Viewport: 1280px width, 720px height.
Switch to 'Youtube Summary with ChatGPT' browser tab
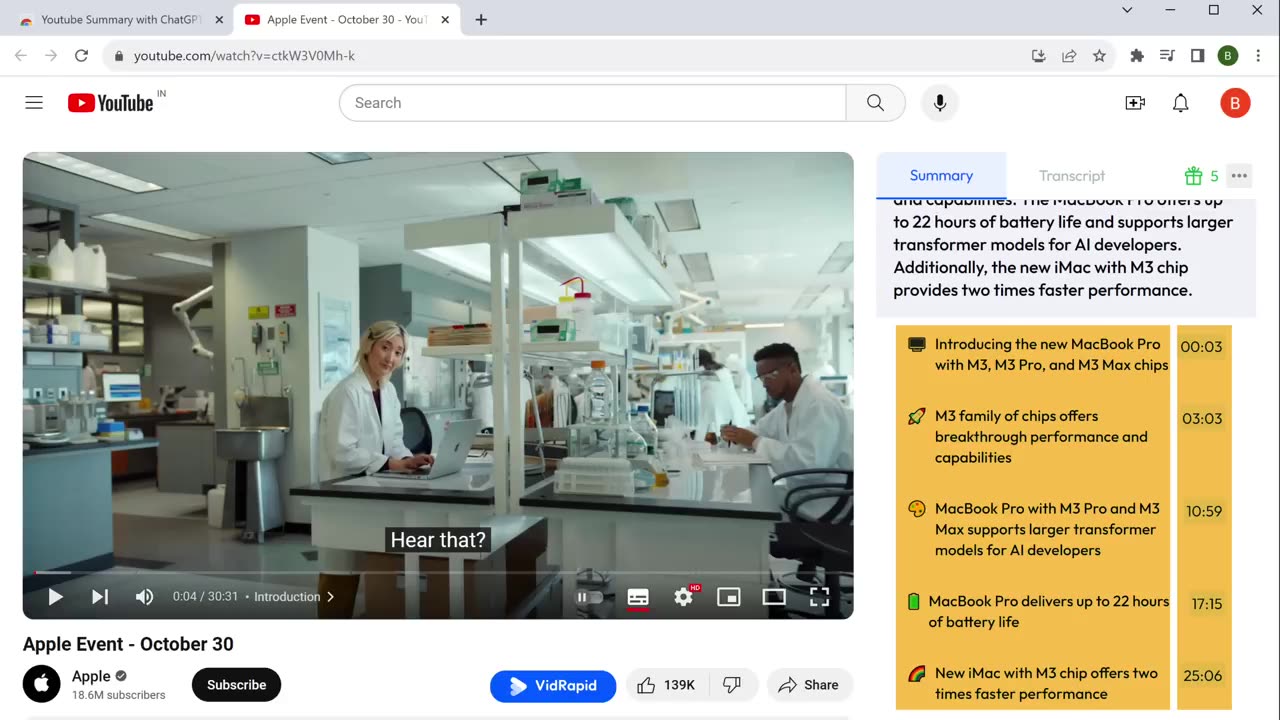tap(121, 20)
